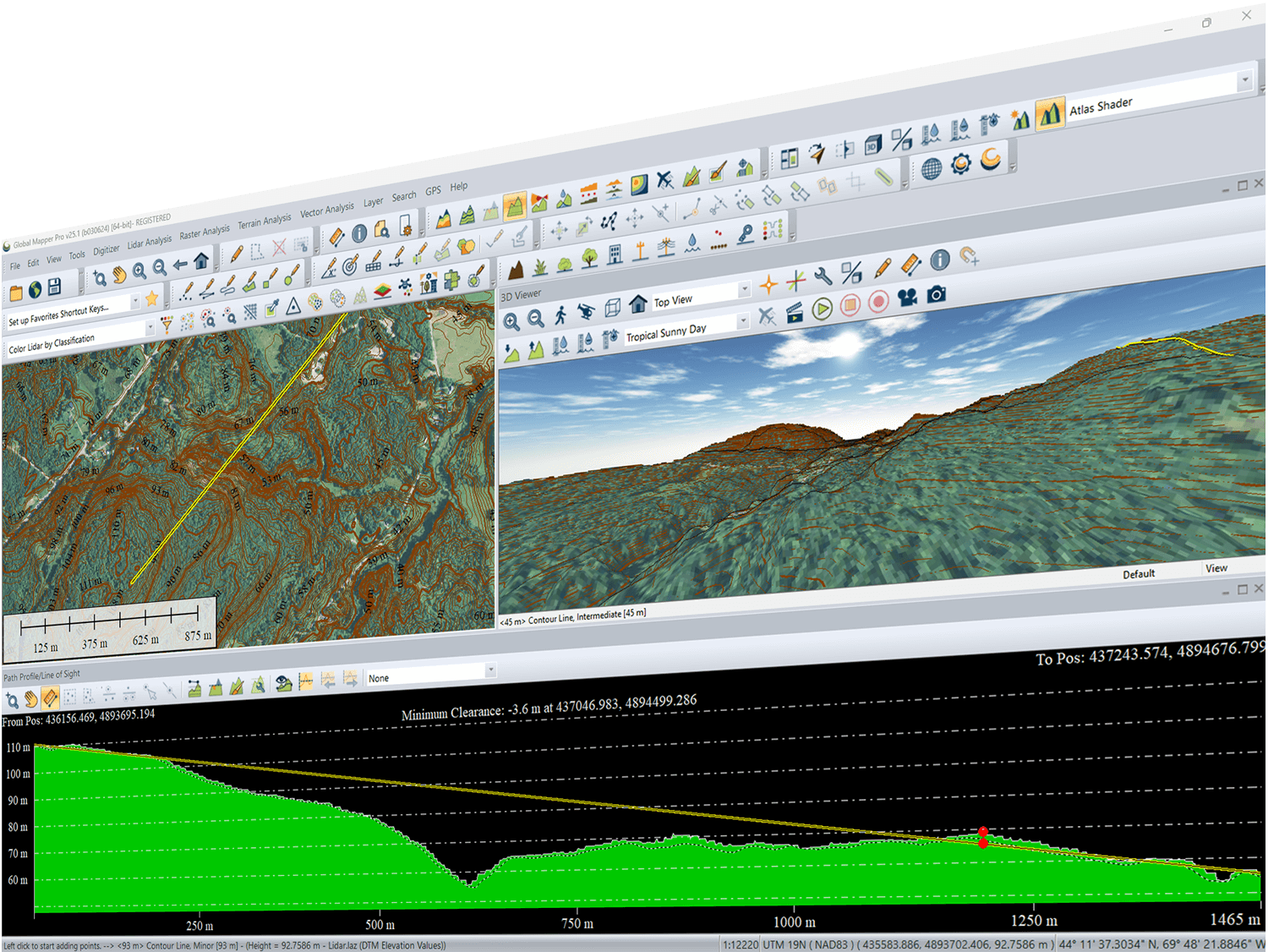Toggle the highlighted Atlas Shader hill shading button
Image resolution: width=1268 pixels, height=952 pixels.
[x=1050, y=113]
